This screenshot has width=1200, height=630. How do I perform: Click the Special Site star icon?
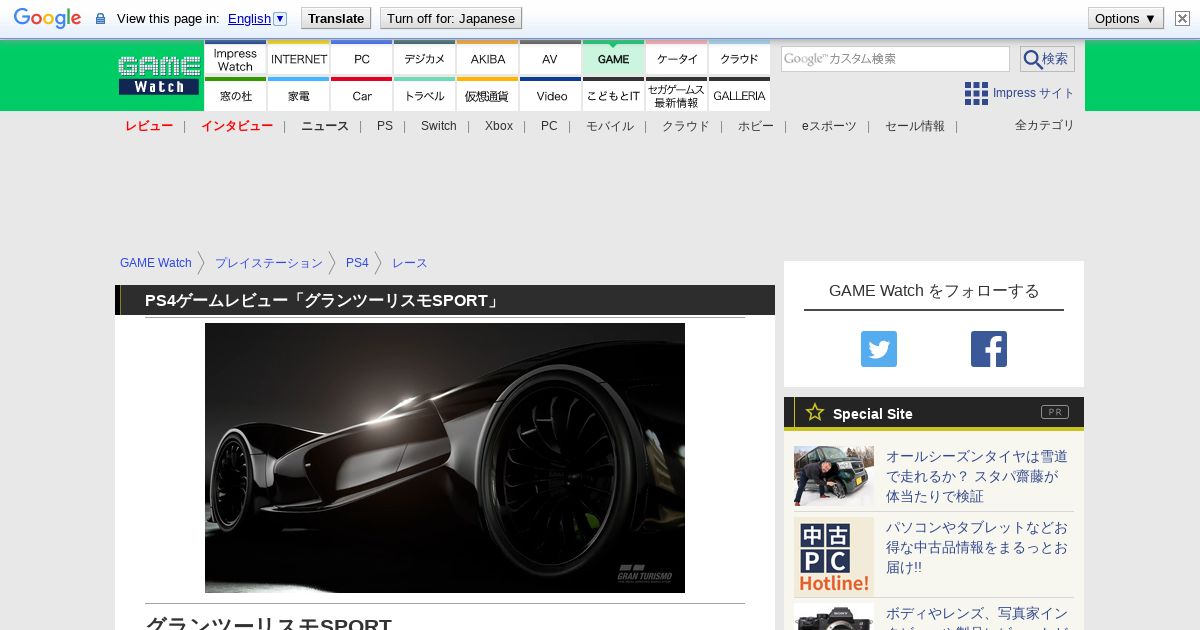815,412
